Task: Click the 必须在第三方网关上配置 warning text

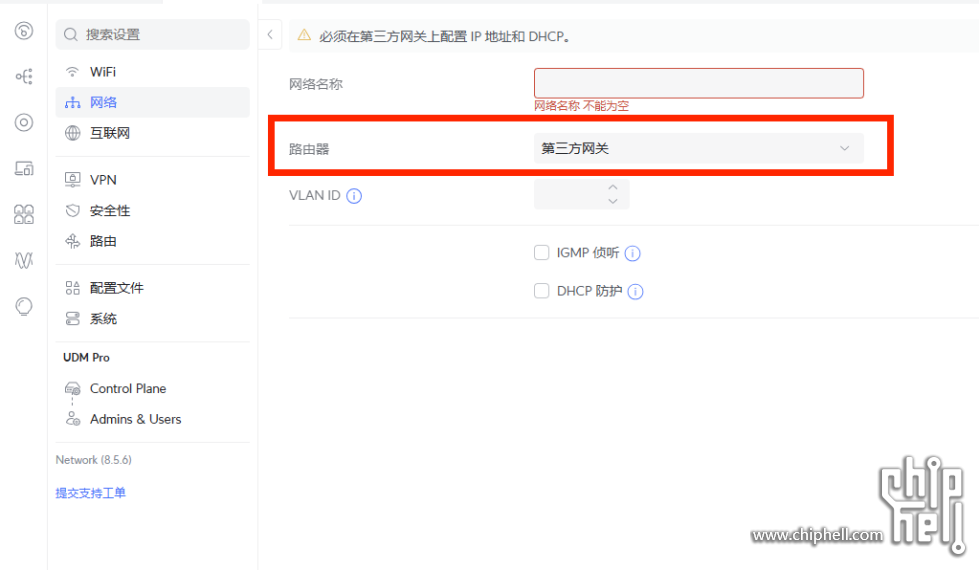Action: [445, 36]
